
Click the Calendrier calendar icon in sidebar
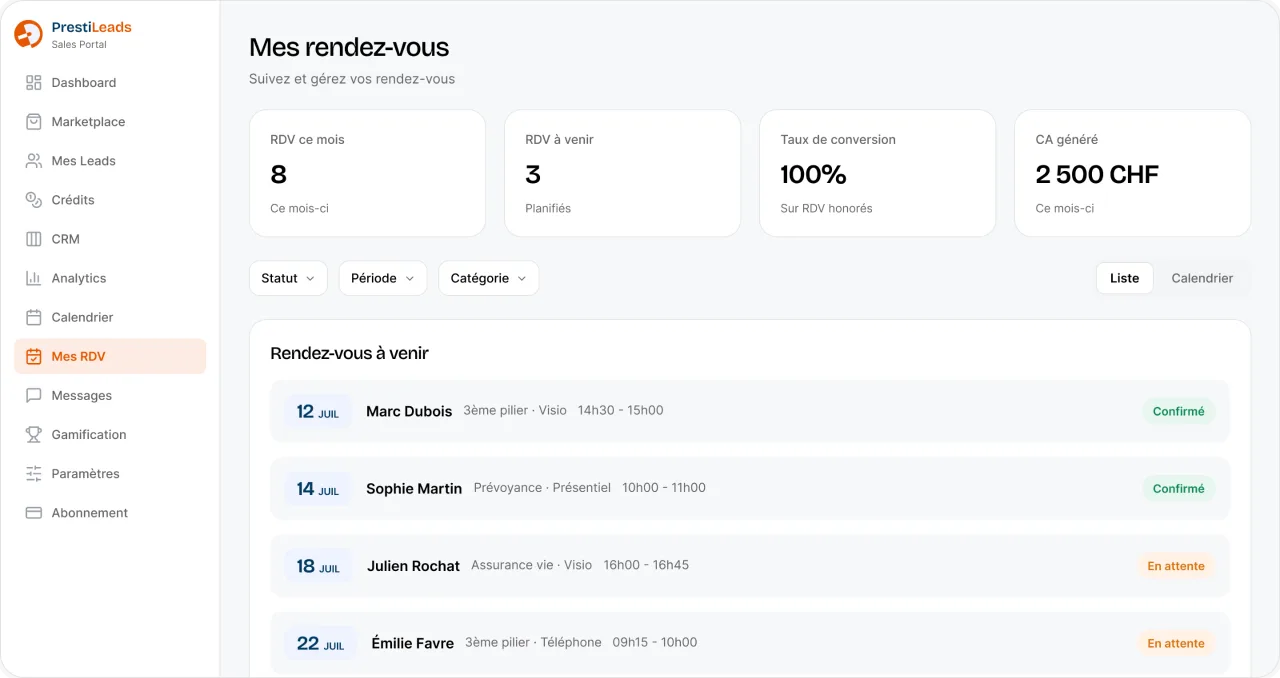coord(33,317)
